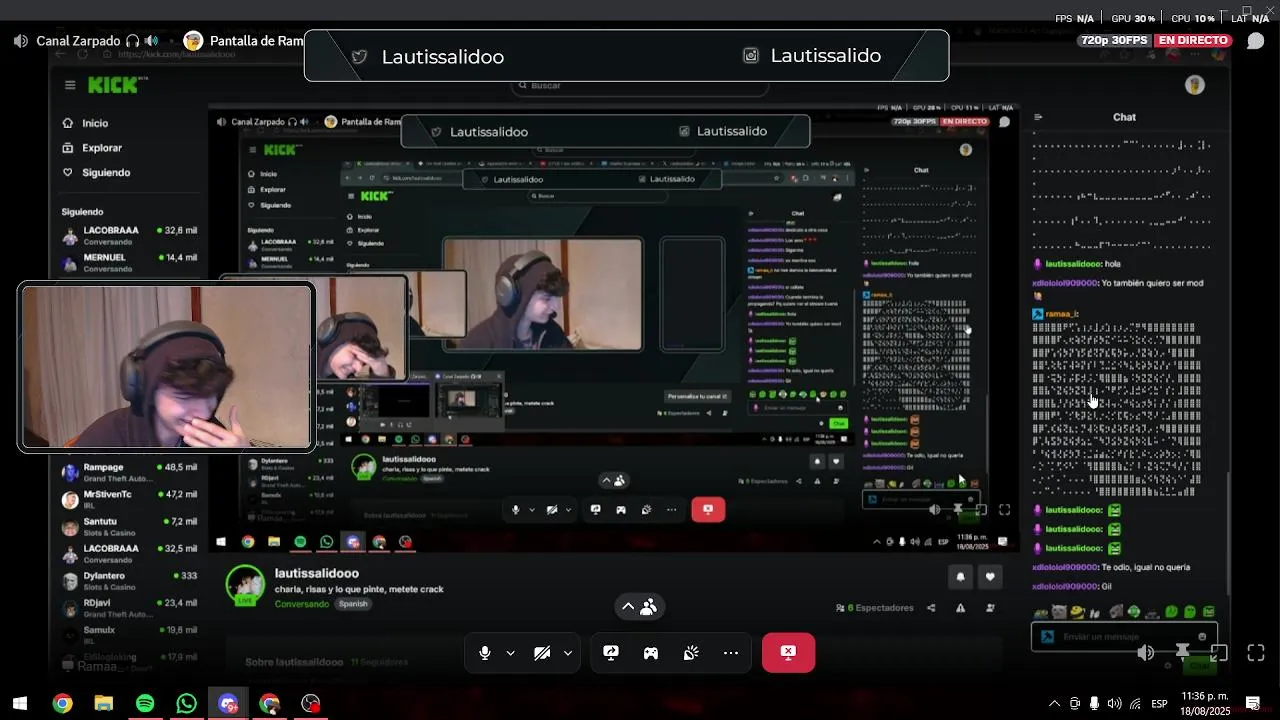Open Samulx channel in sidebar
Image resolution: width=1280 pixels, height=720 pixels.
click(130, 635)
